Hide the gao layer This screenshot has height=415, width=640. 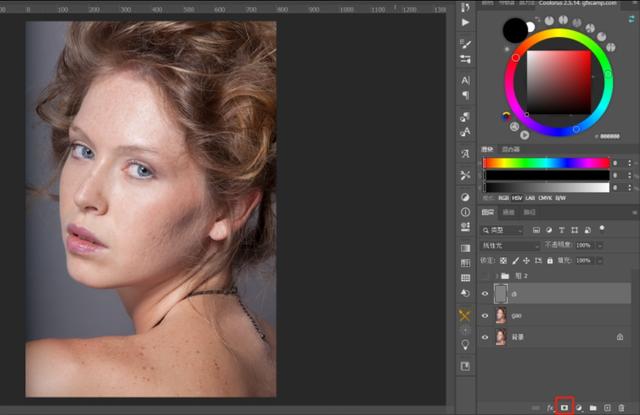[486, 315]
